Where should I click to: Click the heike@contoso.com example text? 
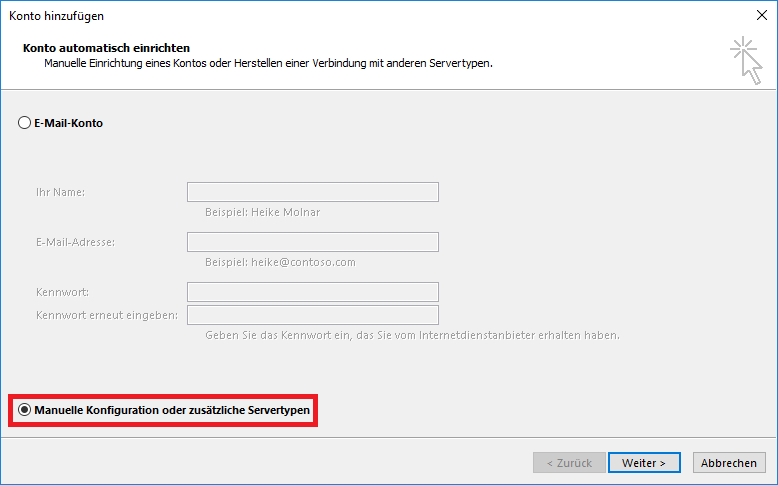point(295,262)
